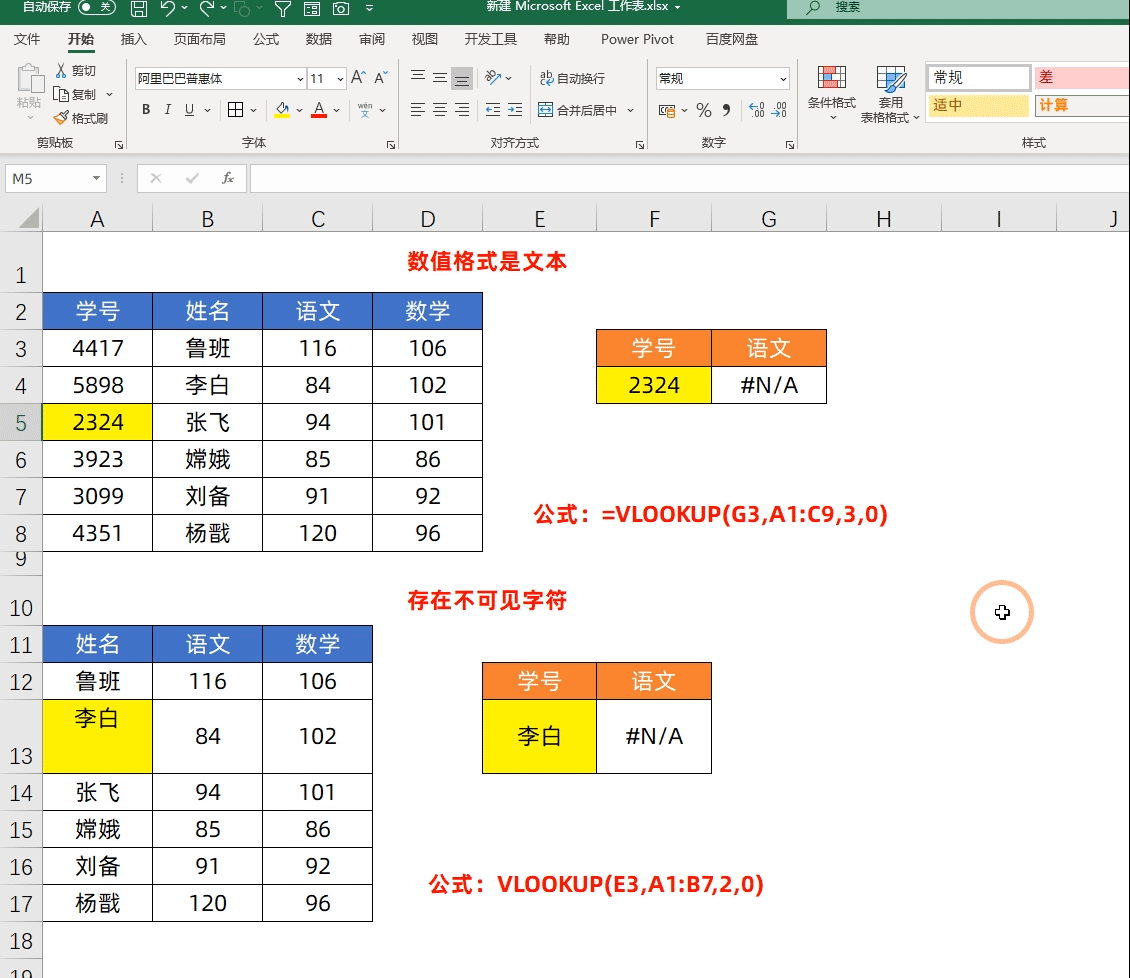This screenshot has width=1130, height=978.
Task: Expand the number format dropdown showing 常规
Action: (x=782, y=79)
